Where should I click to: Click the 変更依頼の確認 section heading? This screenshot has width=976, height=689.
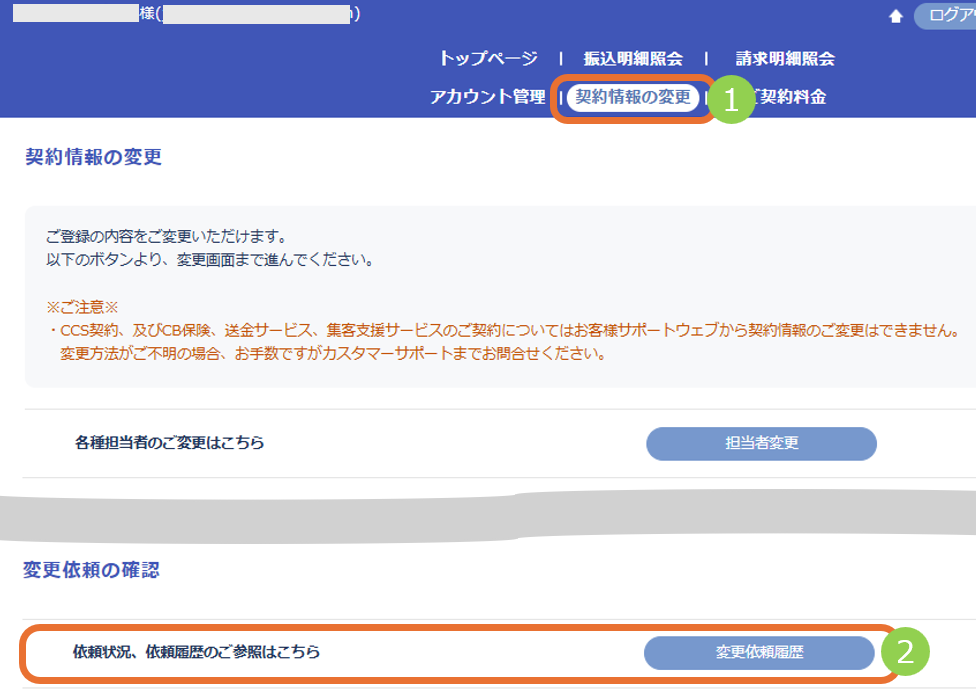click(91, 570)
